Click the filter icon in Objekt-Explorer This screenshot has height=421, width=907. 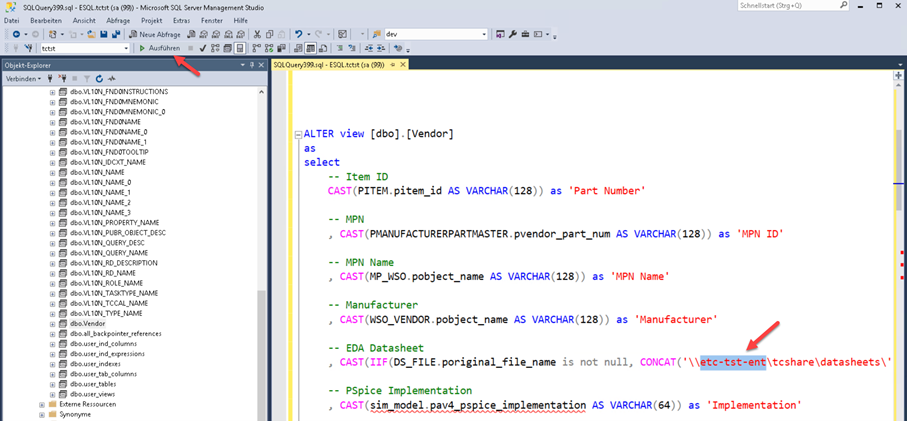pyautogui.click(x=86, y=78)
